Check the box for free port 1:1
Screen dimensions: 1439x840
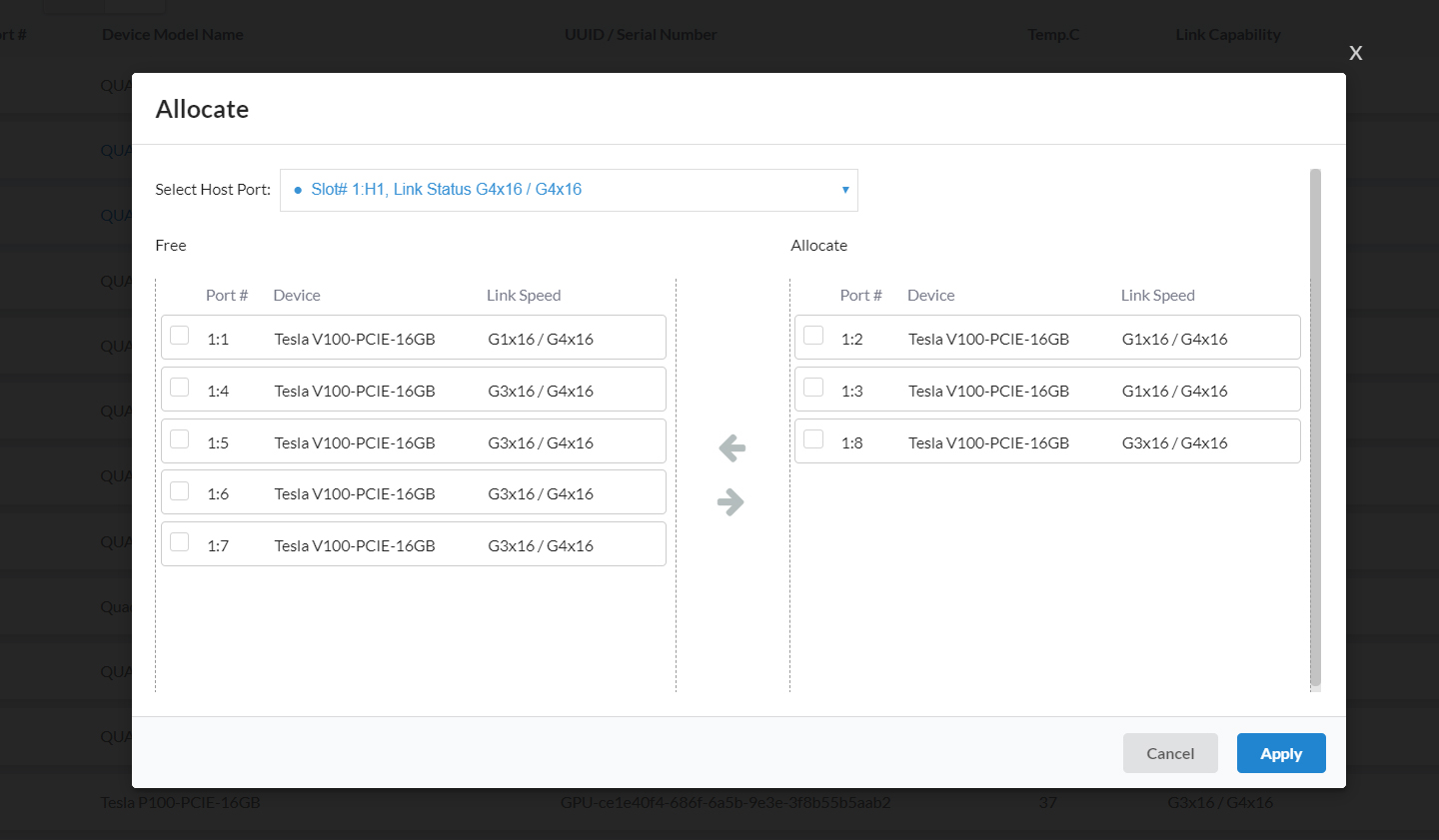point(180,336)
